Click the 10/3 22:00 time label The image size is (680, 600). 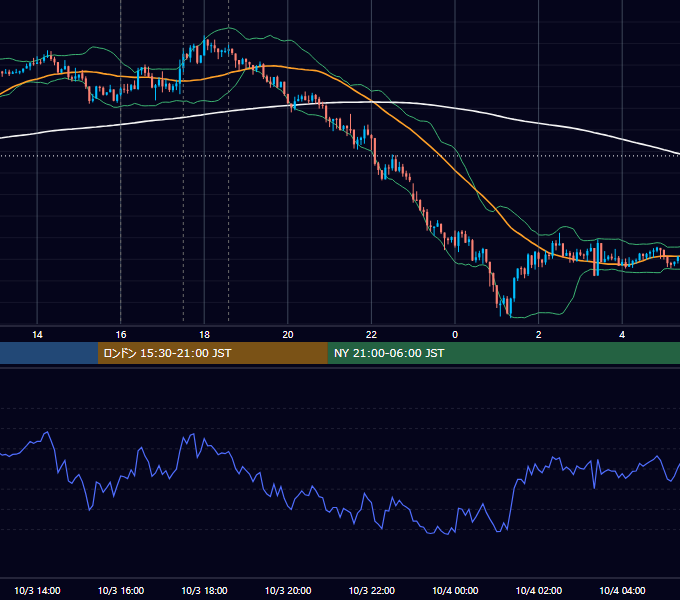[x=372, y=590]
